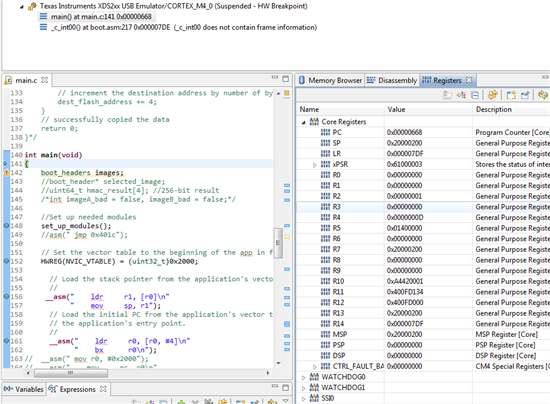Screen dimensions: 550x404
Task: Expand the CTRL_FAULT_BA register
Action: [x=315, y=367]
